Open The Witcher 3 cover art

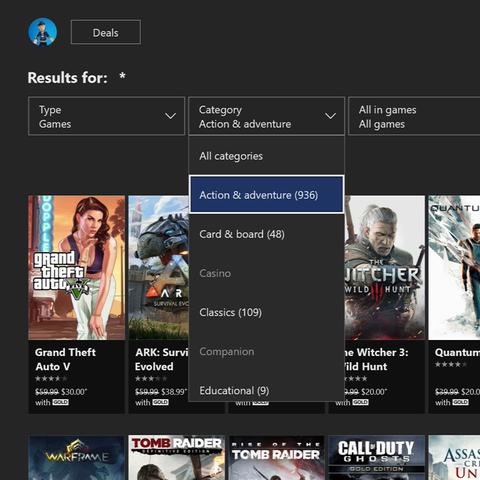(x=385, y=268)
